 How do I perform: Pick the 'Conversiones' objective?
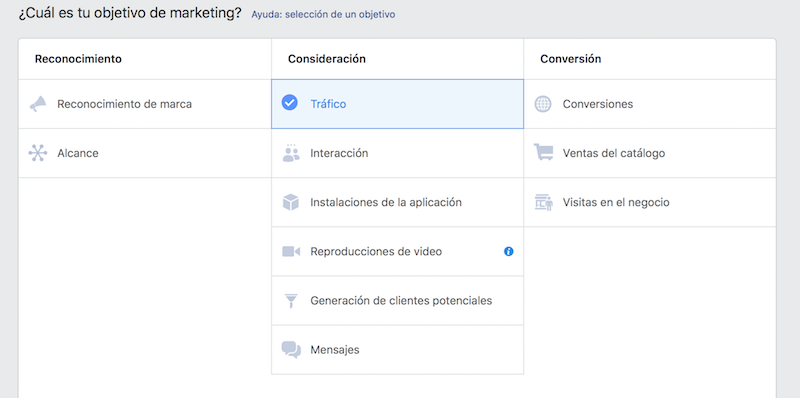(x=598, y=104)
